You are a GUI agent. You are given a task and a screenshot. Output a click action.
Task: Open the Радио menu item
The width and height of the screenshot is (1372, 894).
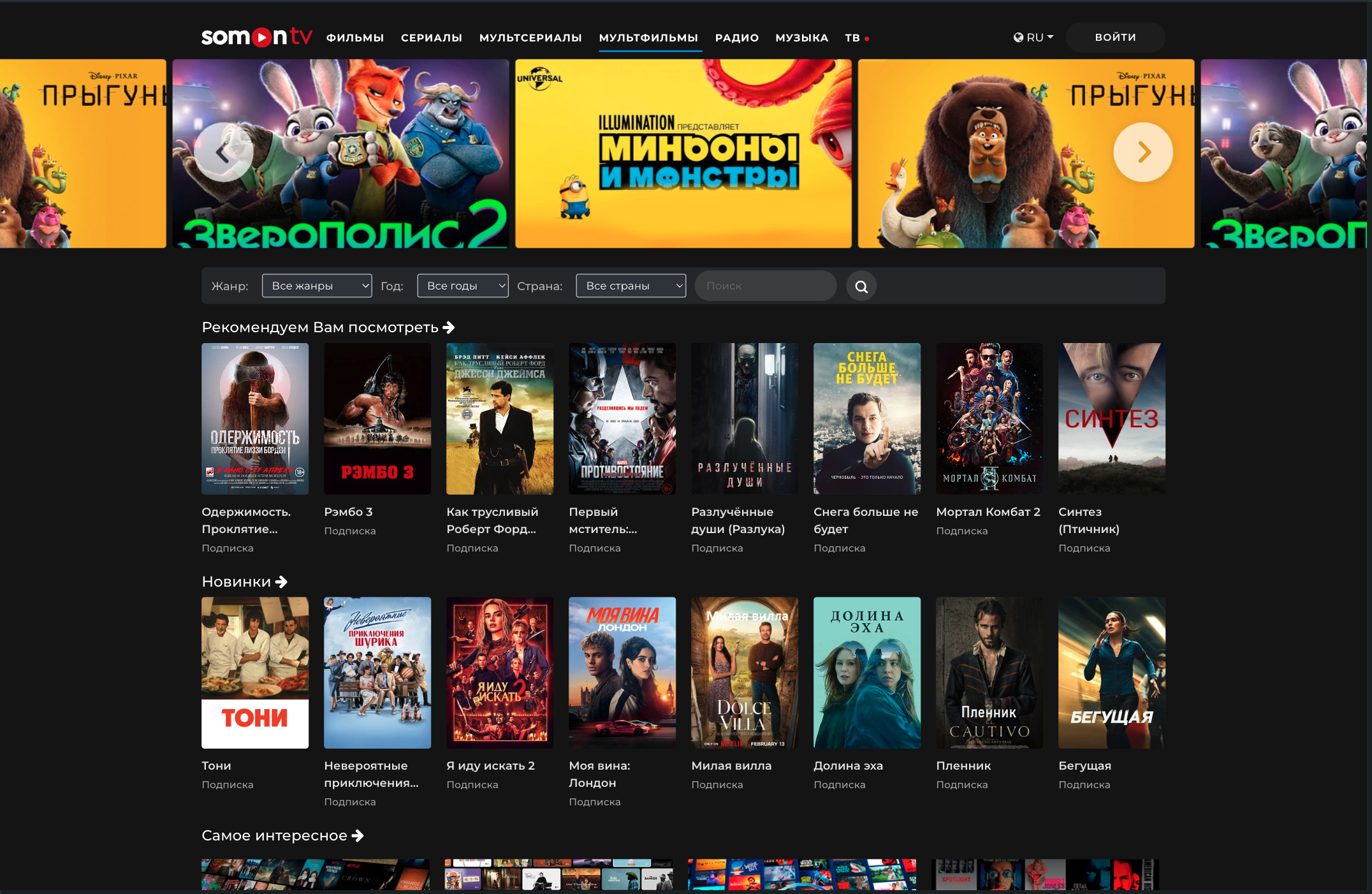coord(737,38)
